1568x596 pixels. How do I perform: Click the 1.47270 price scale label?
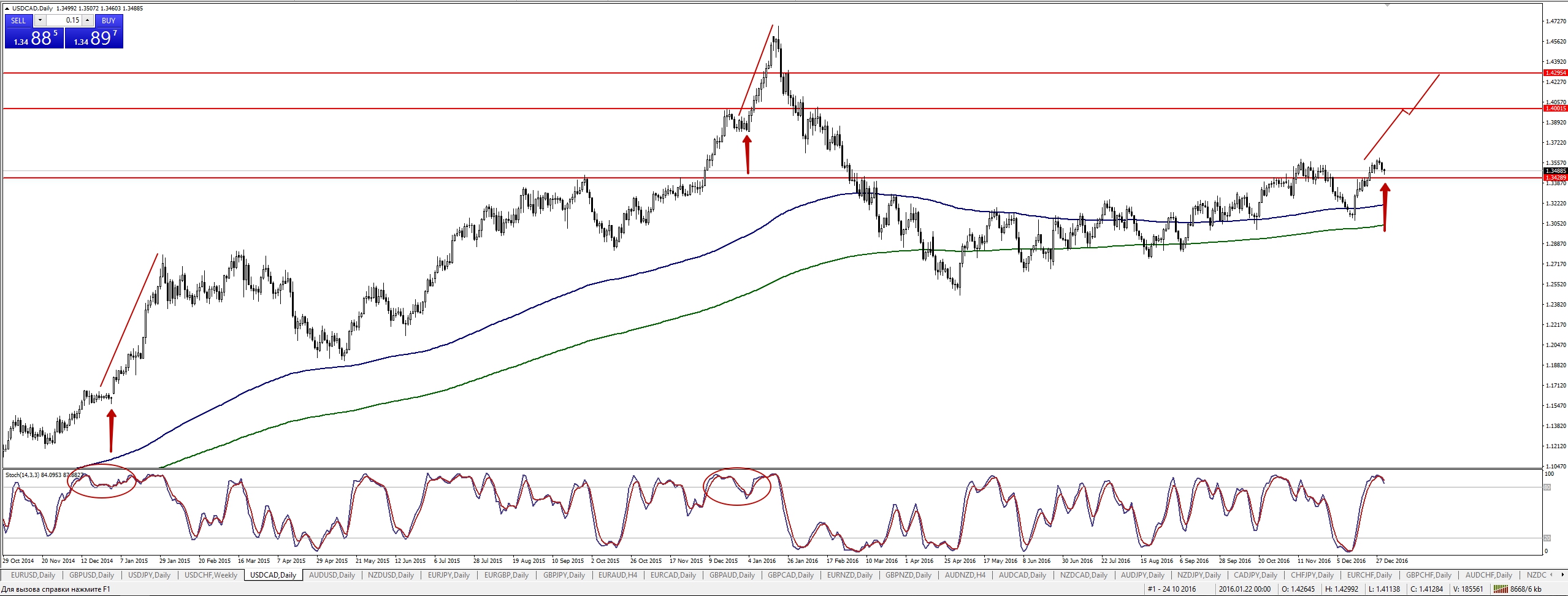(x=1556, y=21)
